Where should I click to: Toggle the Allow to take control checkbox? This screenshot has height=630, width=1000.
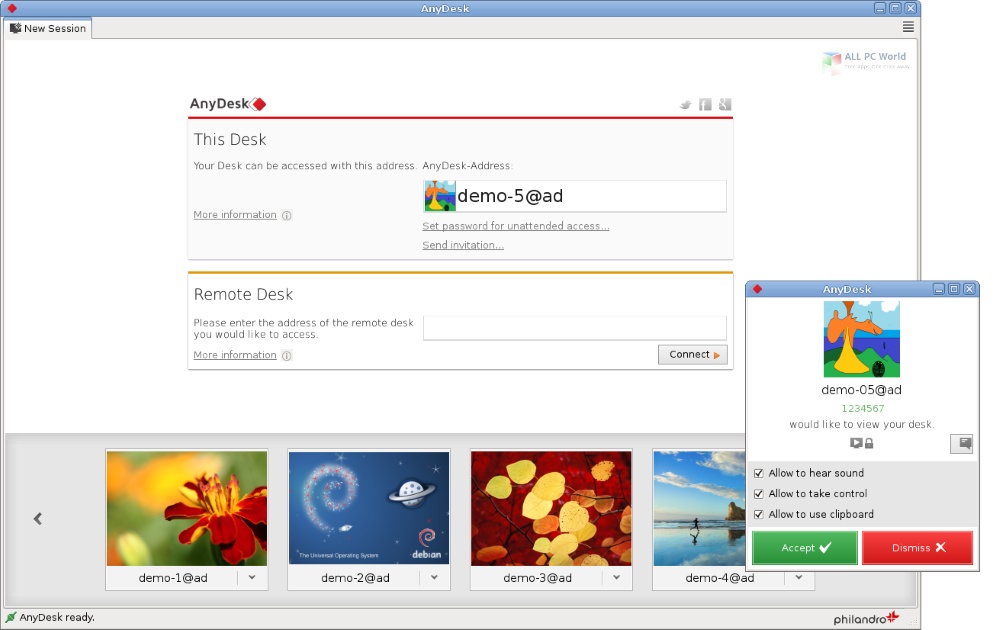759,494
